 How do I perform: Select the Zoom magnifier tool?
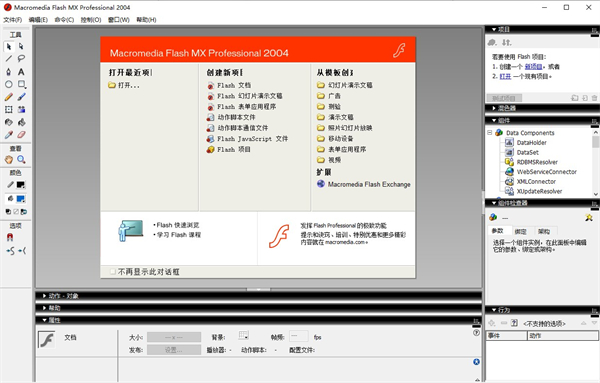pyautogui.click(x=21, y=160)
